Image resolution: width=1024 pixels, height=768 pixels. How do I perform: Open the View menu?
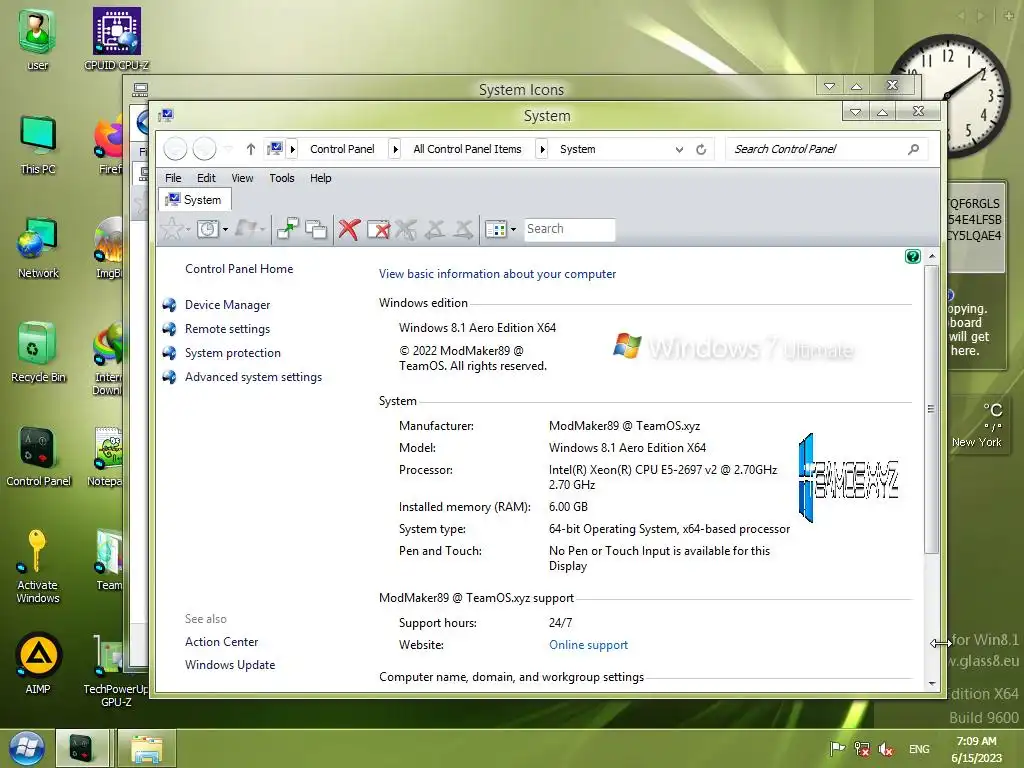tap(242, 178)
